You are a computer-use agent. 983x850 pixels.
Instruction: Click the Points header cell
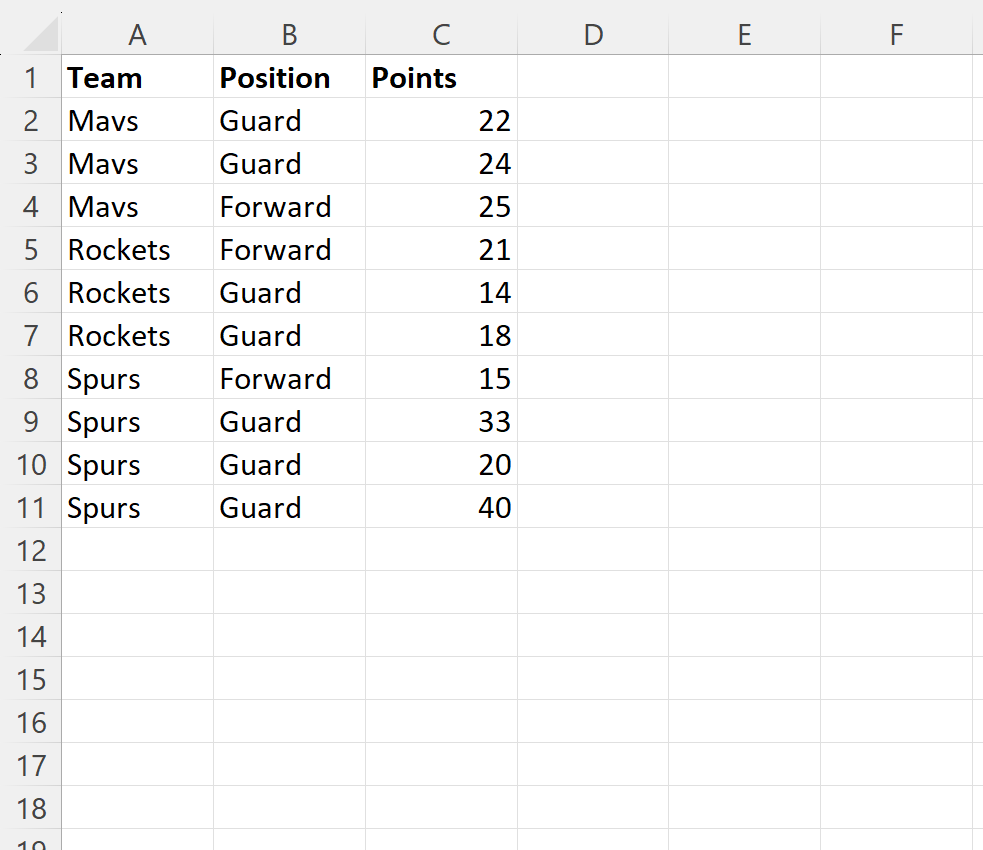pos(441,78)
